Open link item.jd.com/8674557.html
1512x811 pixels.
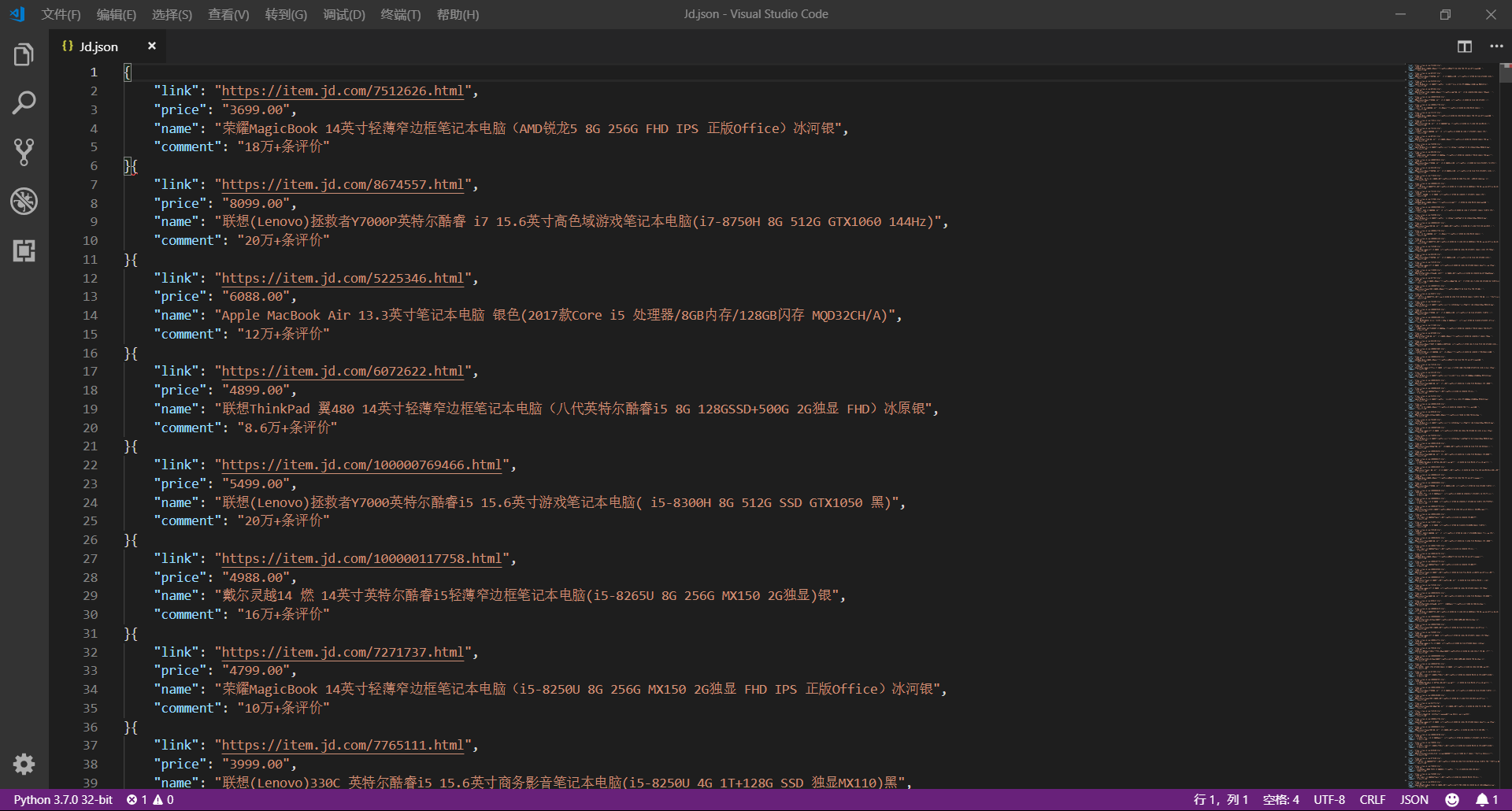343,185
